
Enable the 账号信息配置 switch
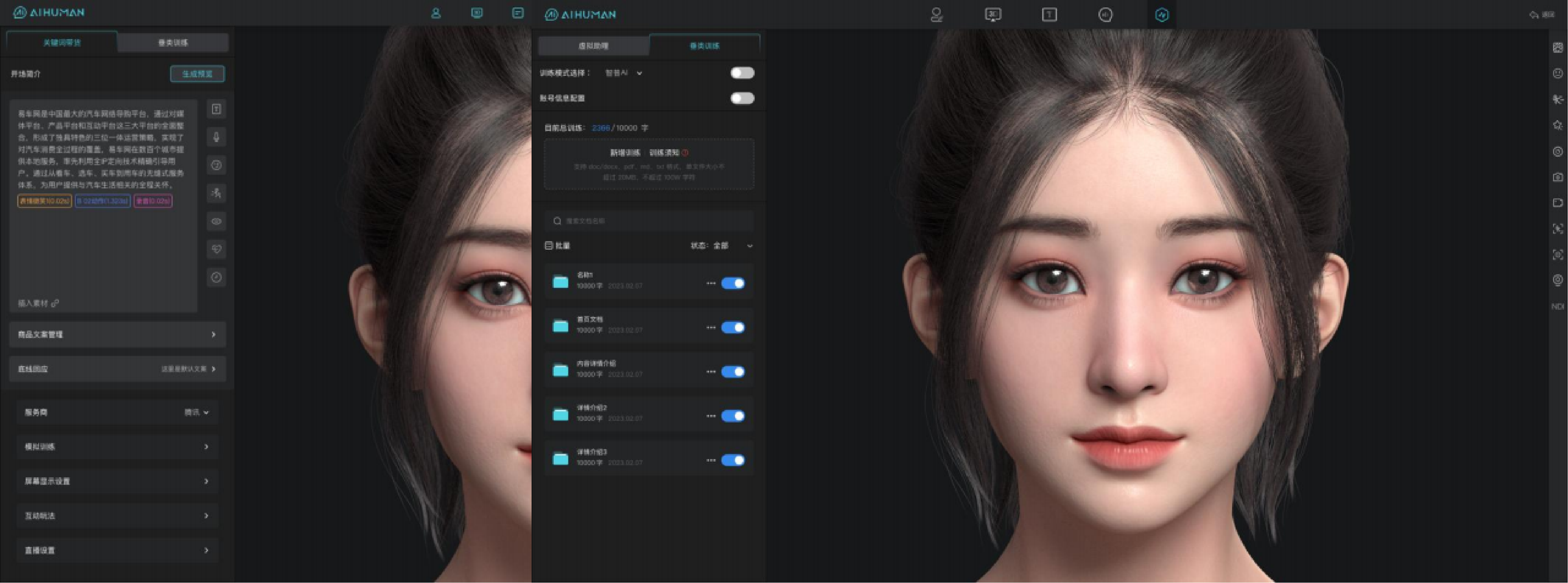pos(742,98)
